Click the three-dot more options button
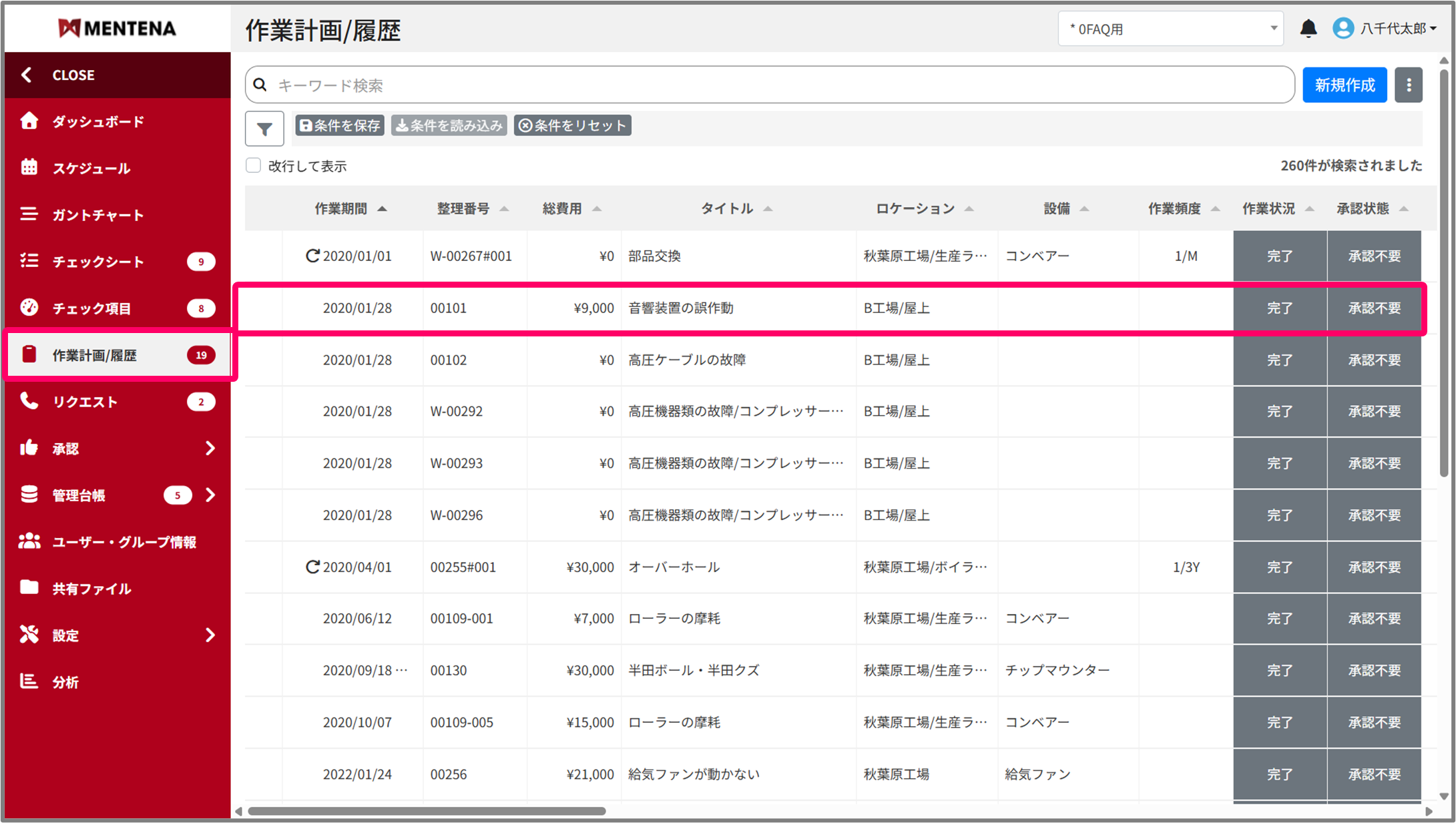Screen dimensions: 1456x823 [x=1409, y=85]
